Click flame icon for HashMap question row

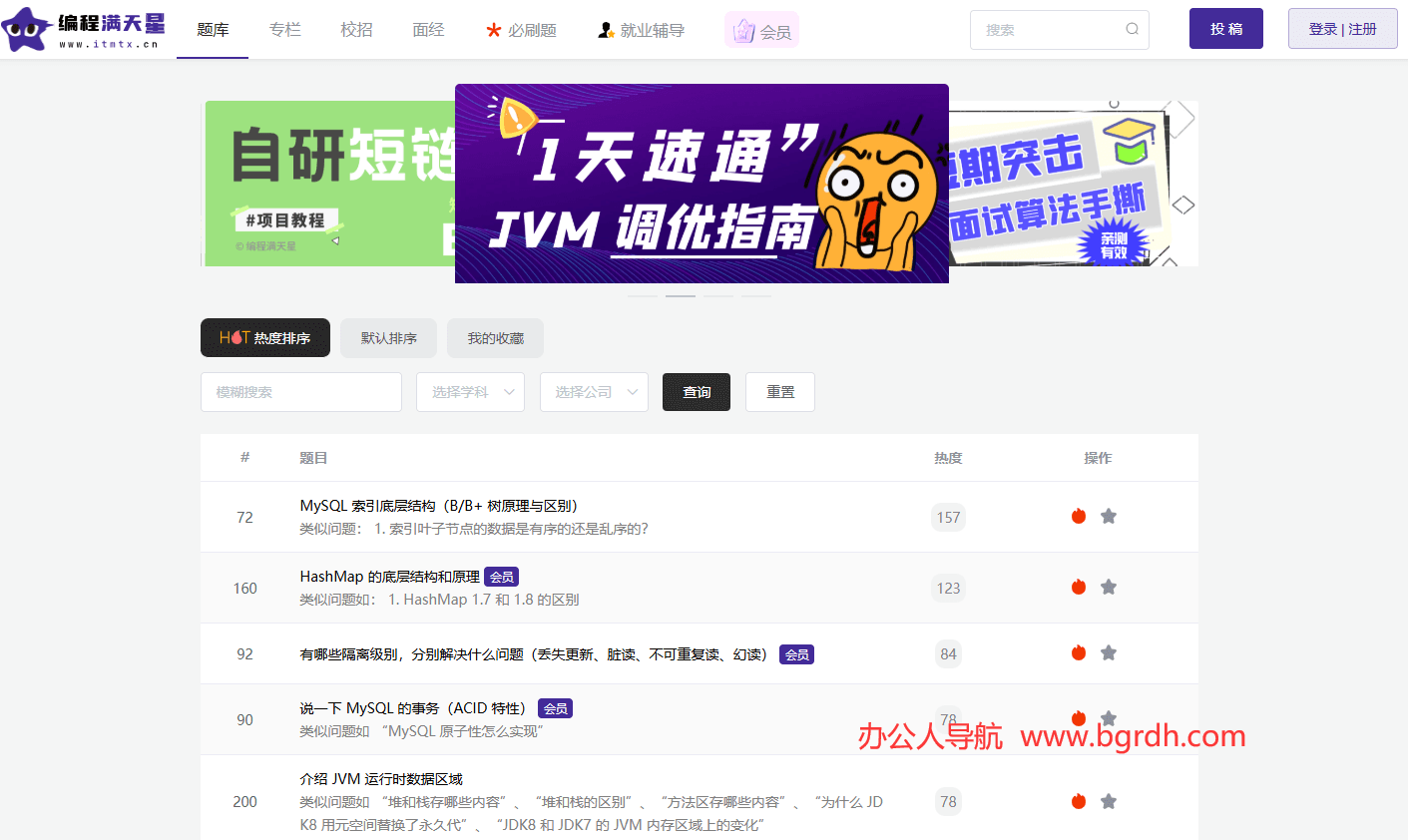coord(1079,587)
